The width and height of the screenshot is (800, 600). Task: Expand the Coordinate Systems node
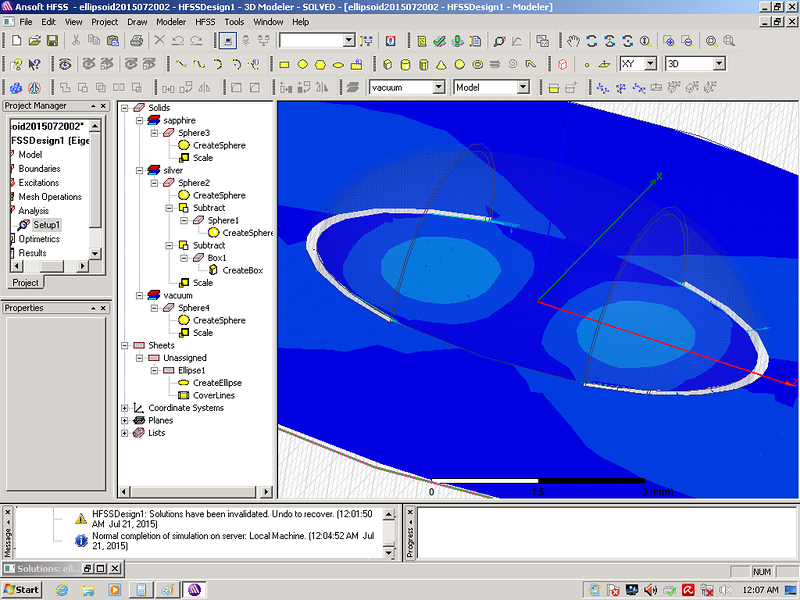coord(125,408)
